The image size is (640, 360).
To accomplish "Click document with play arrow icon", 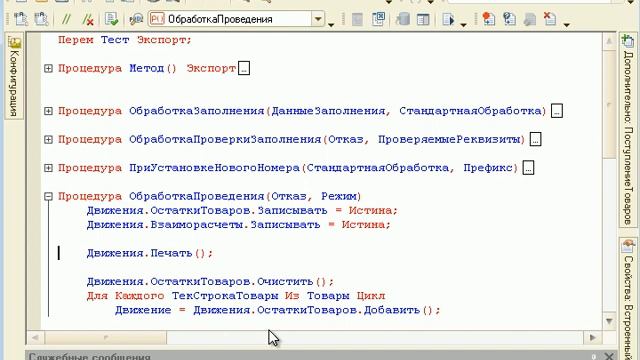I will tap(448, 19).
